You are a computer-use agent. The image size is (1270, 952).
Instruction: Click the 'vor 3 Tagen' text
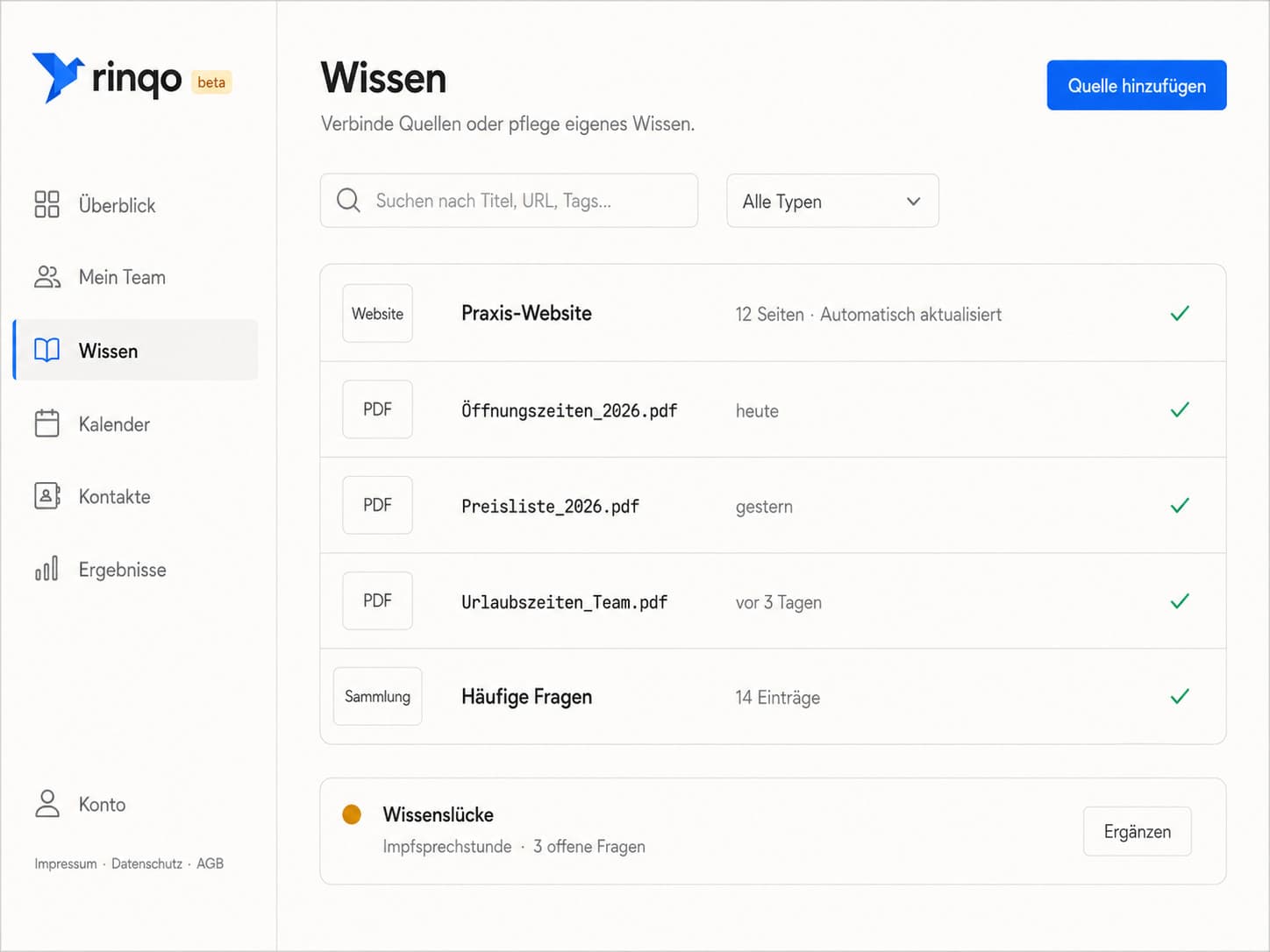click(779, 602)
